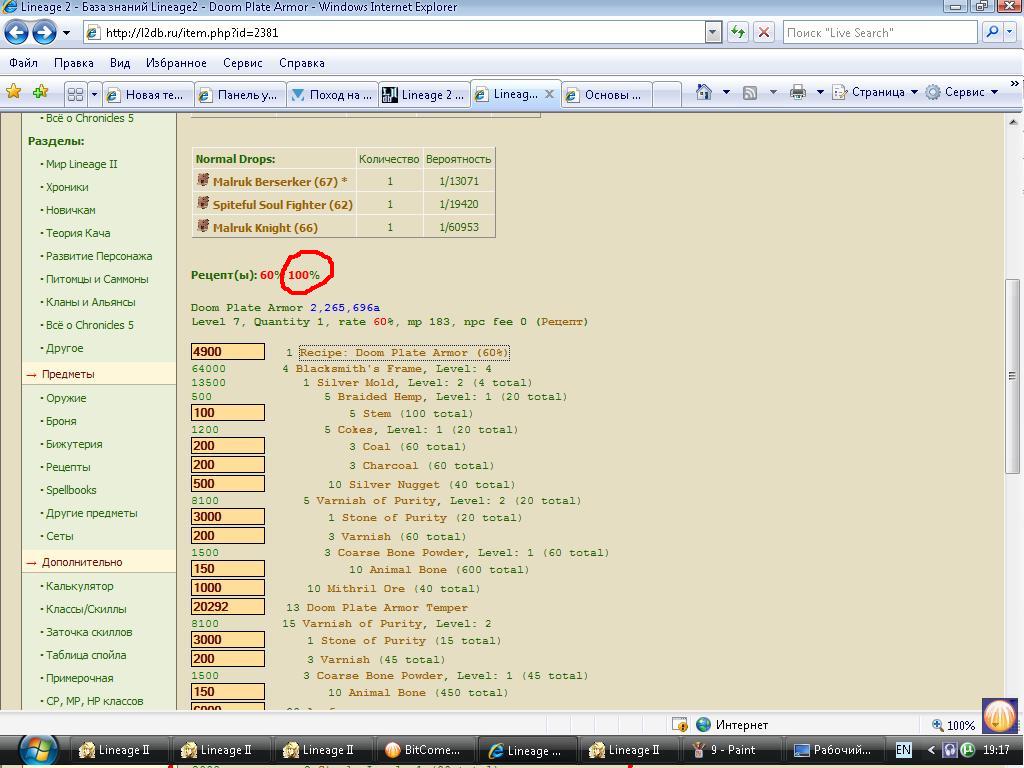The width and height of the screenshot is (1024, 768).
Task: Open the Справка menu
Action: tap(302, 63)
